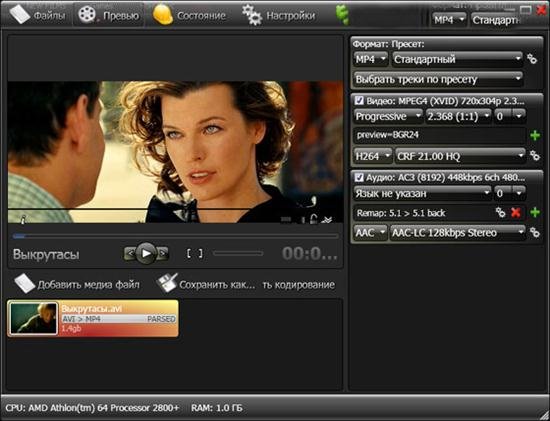Click the video seek progress bar

[175, 236]
